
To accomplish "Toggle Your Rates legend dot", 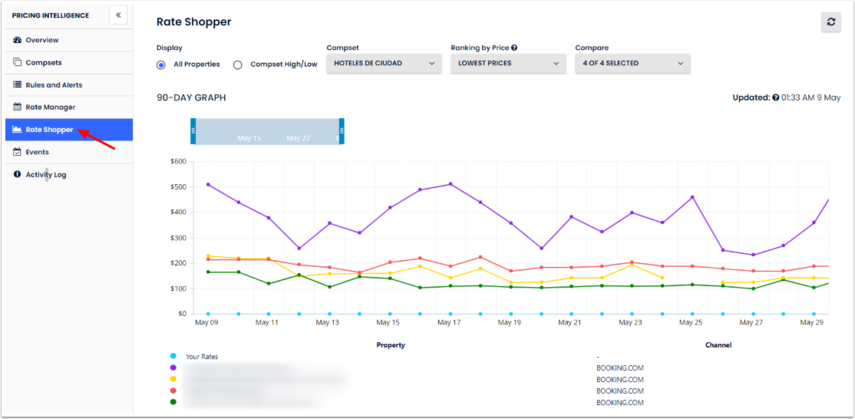I will [x=173, y=356].
